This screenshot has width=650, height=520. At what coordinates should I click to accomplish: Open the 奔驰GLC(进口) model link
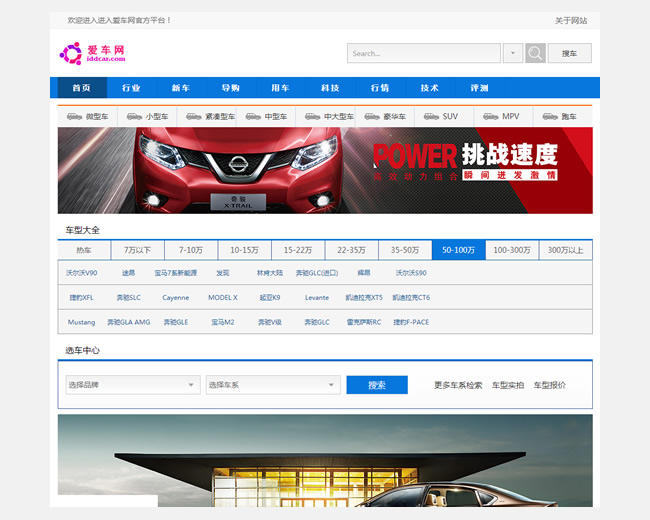[317, 273]
